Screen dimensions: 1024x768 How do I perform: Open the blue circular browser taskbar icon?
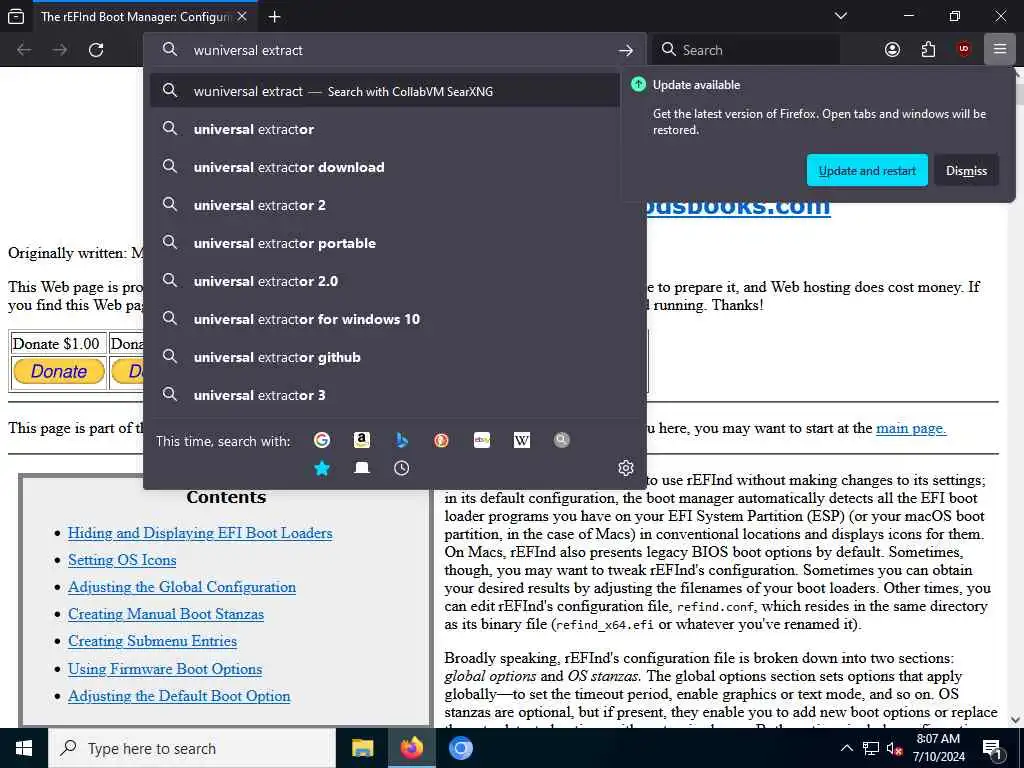click(460, 748)
